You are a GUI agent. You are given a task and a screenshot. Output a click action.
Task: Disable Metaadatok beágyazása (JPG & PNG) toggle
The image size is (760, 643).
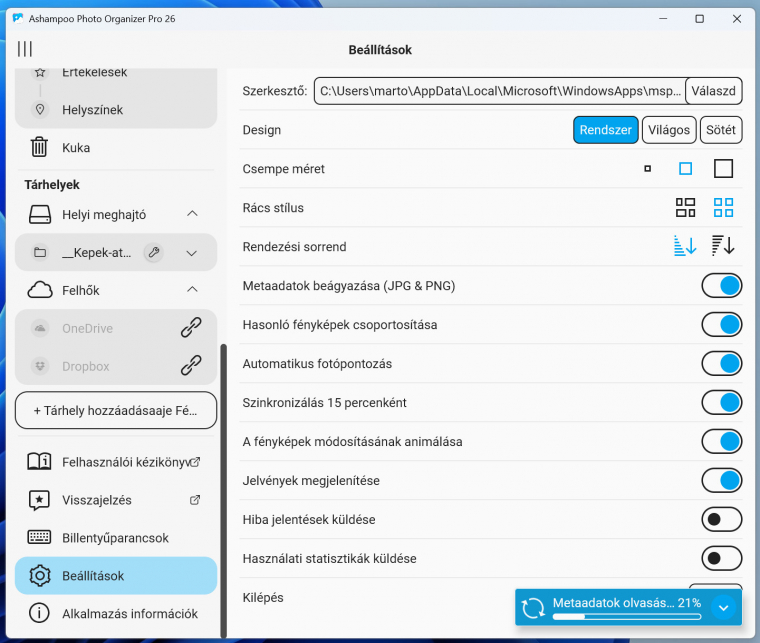(721, 286)
